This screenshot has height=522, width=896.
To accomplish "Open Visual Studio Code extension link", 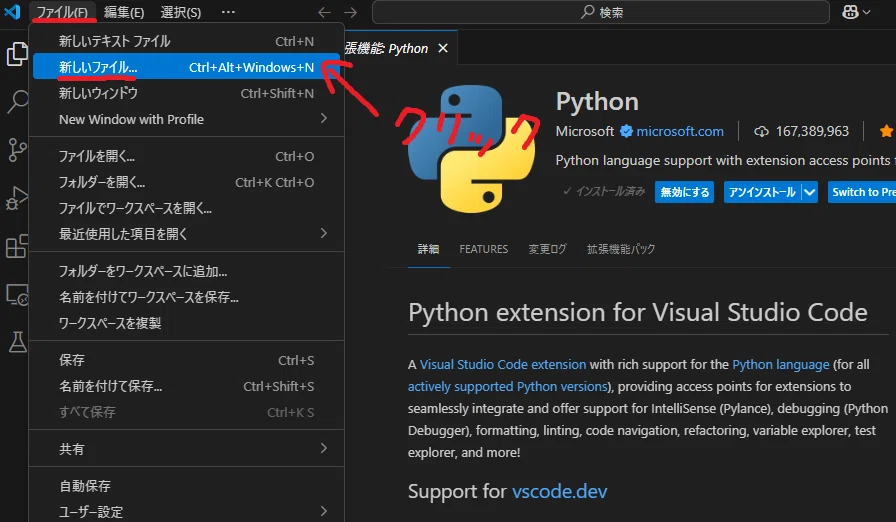I will [503, 364].
